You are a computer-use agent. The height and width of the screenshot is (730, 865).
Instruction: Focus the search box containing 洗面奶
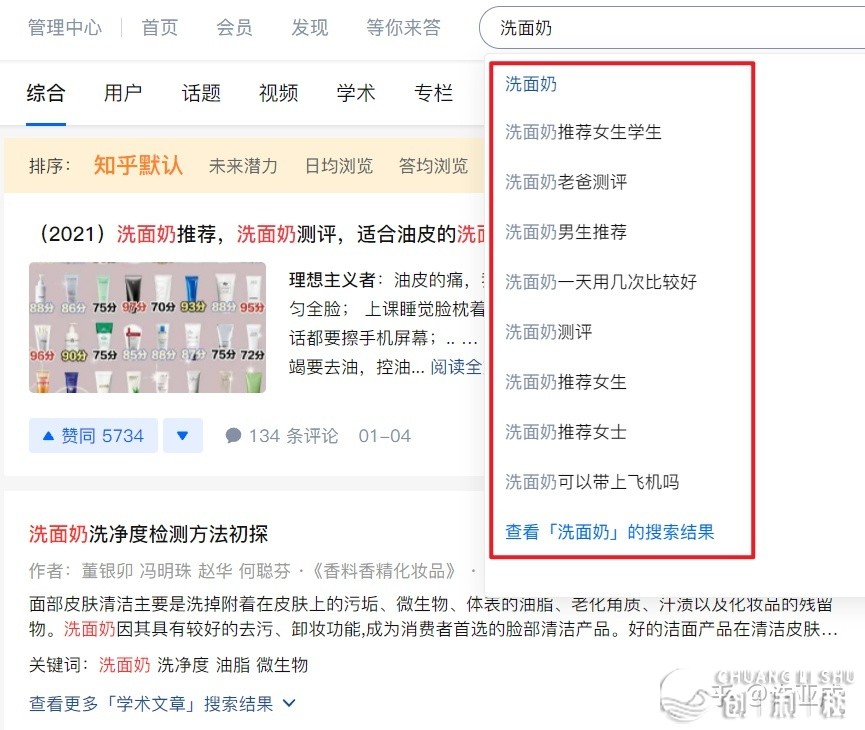click(x=672, y=28)
